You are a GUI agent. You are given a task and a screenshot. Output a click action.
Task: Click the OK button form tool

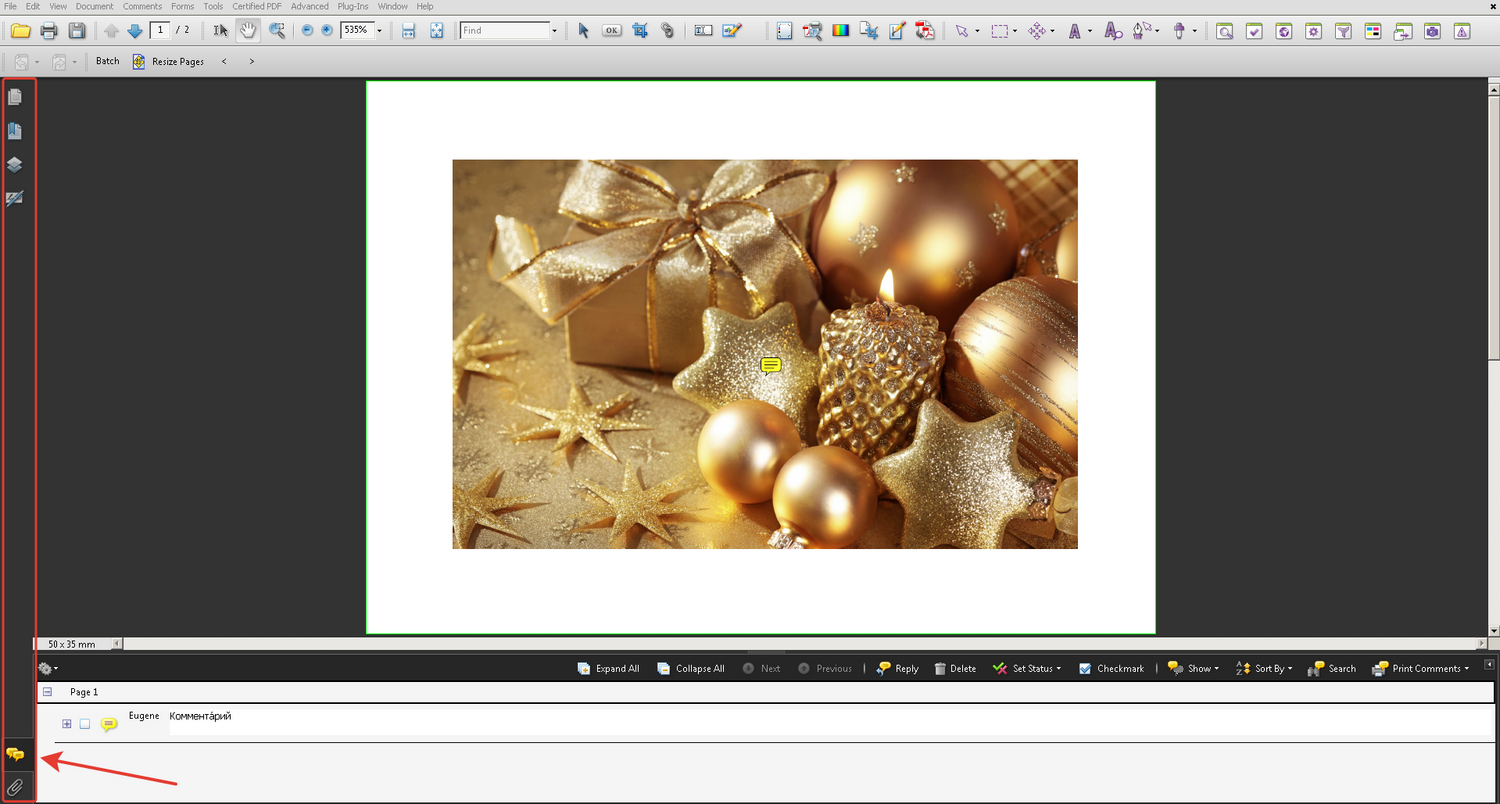611,31
